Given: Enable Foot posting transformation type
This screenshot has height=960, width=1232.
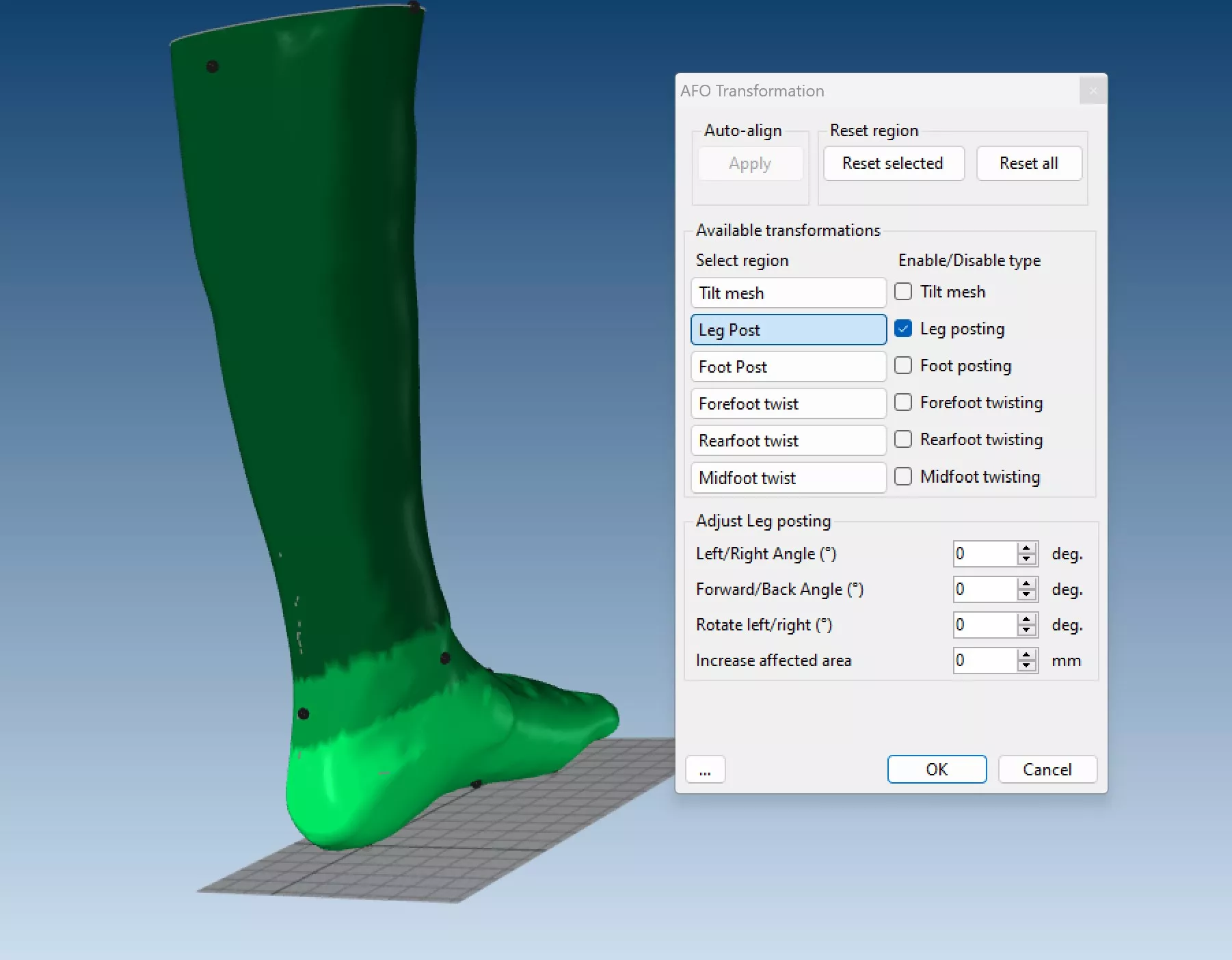Looking at the screenshot, I should pyautogui.click(x=903, y=366).
